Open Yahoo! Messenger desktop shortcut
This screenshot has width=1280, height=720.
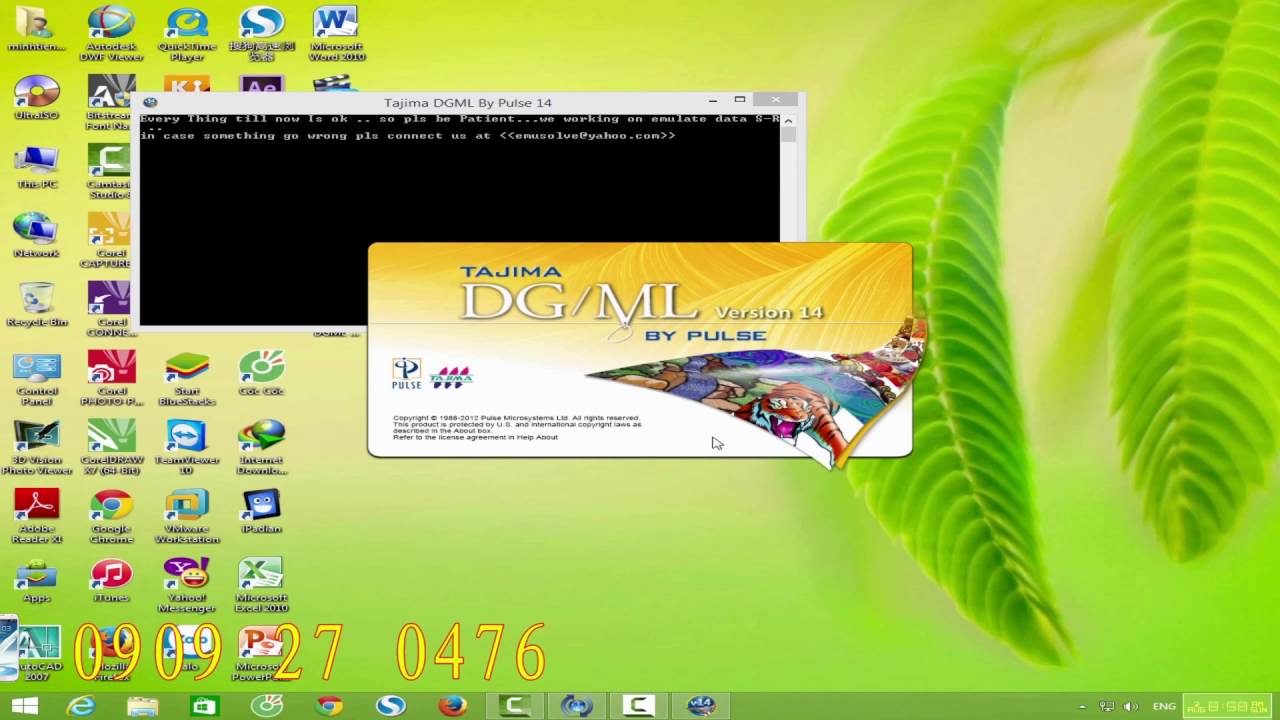pos(187,585)
